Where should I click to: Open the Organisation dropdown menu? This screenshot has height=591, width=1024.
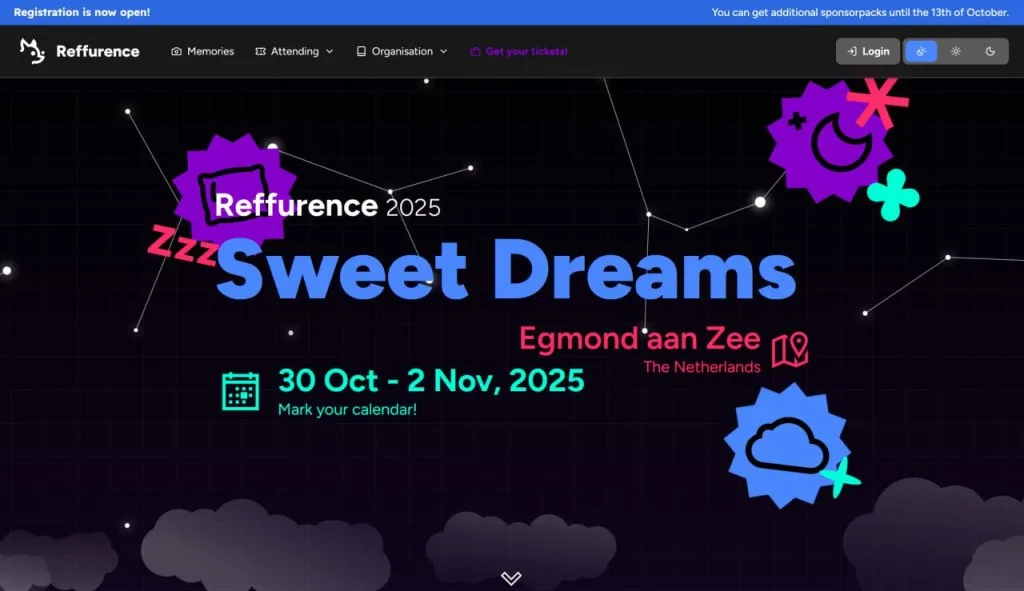[x=441, y=51]
